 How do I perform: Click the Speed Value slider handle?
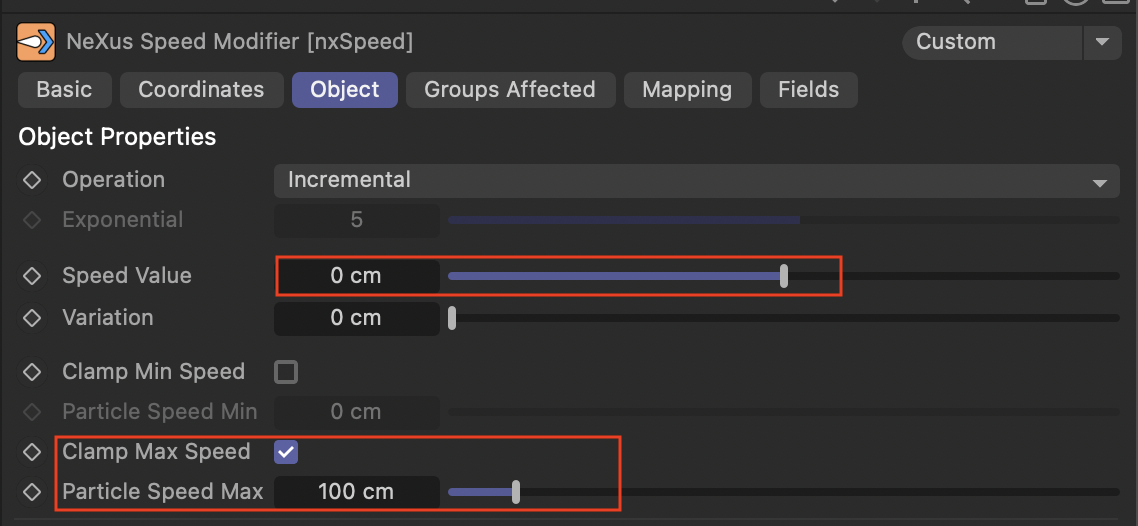point(784,276)
